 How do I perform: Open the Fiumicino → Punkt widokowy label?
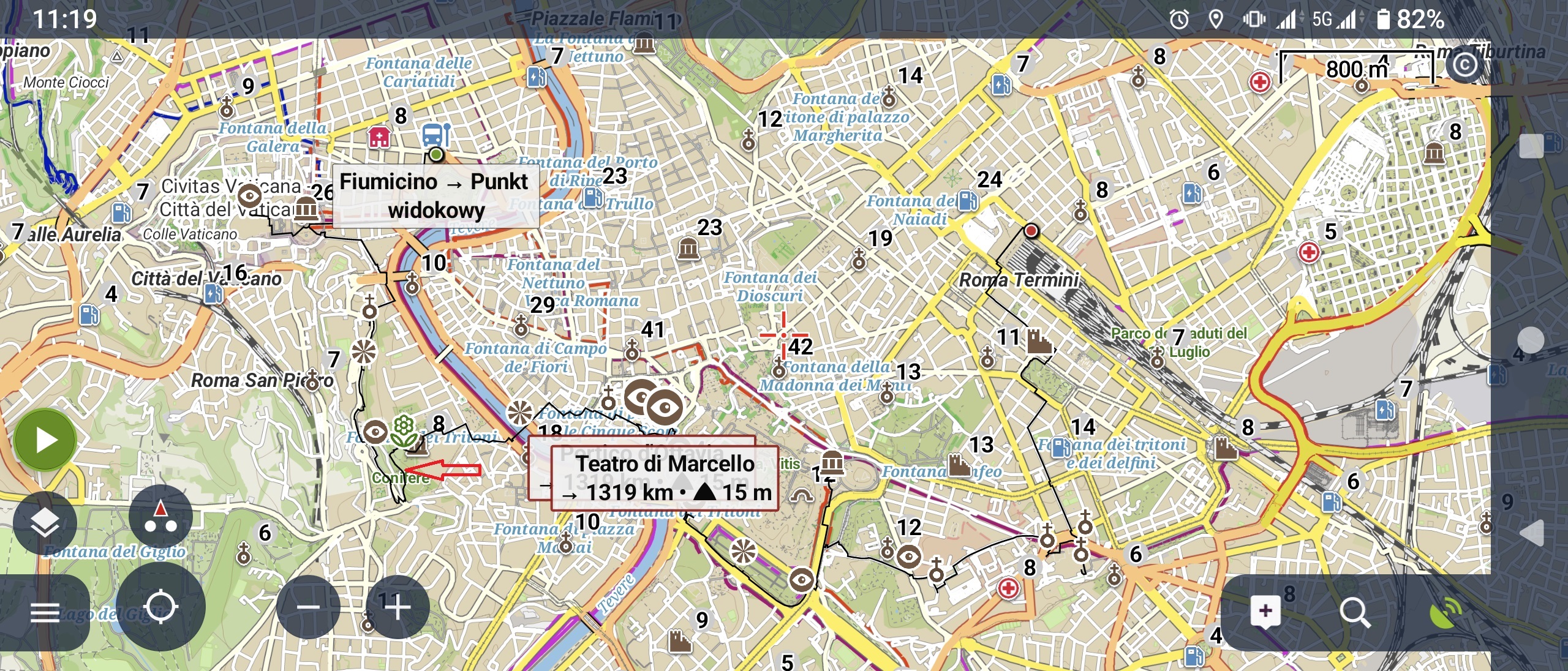pos(436,196)
